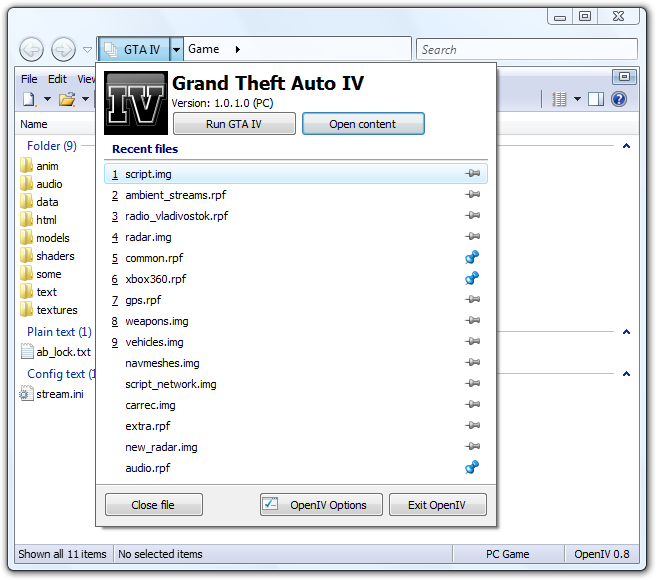656x580 pixels.
Task: Click the help question mark icon
Action: (x=619, y=99)
